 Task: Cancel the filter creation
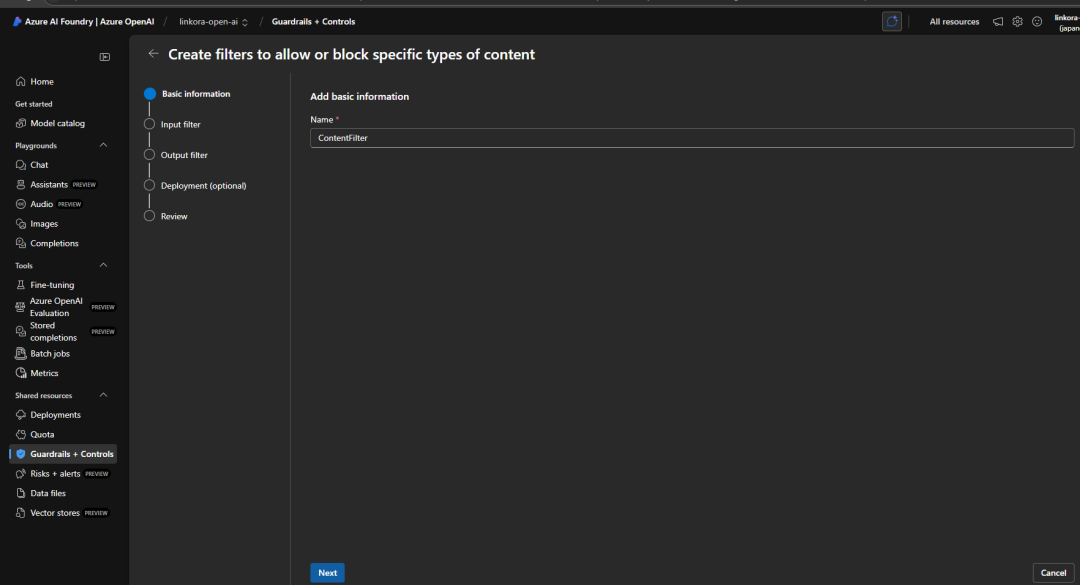pyautogui.click(x=1054, y=572)
